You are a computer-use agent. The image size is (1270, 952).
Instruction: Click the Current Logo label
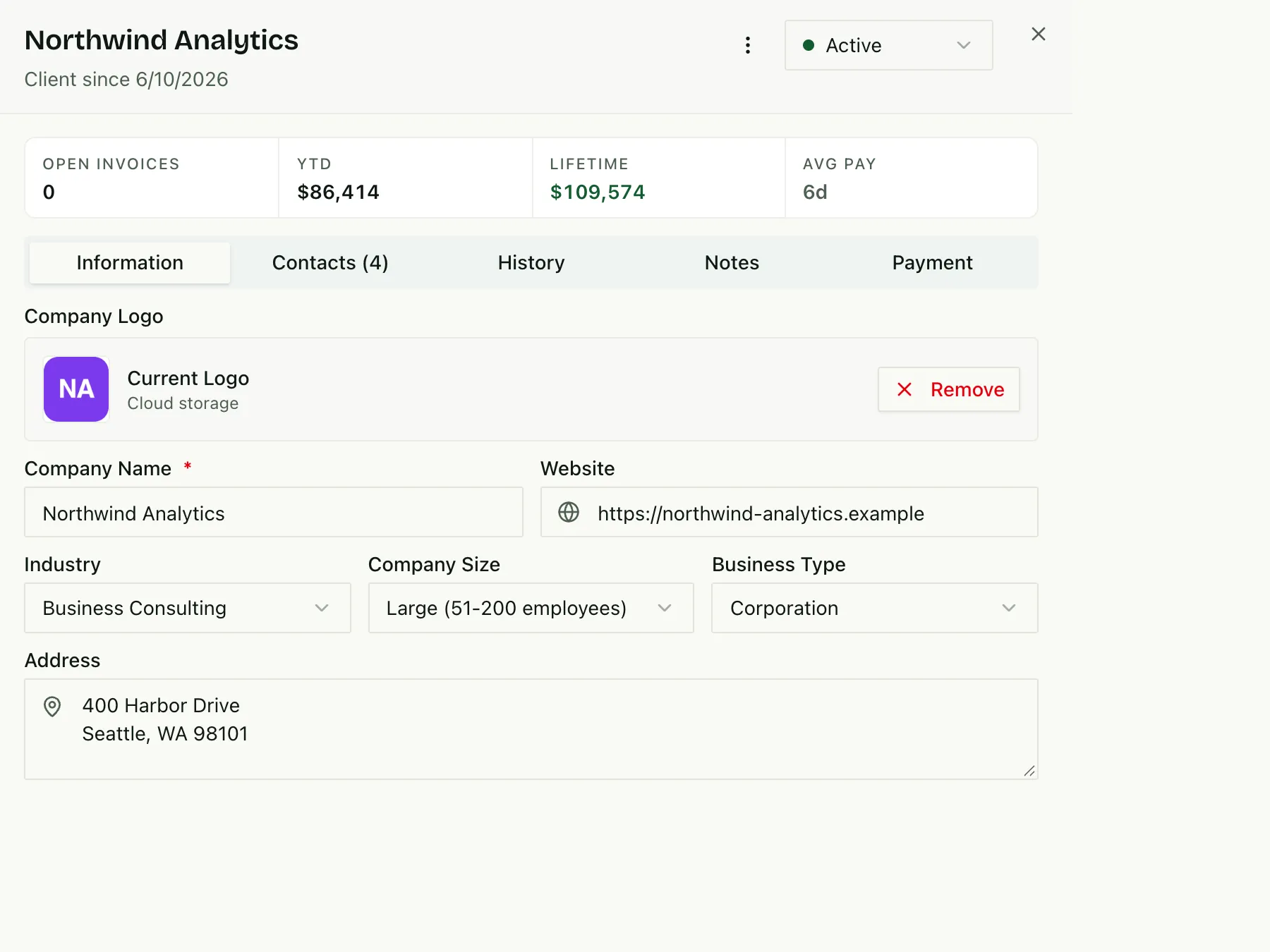tap(188, 378)
